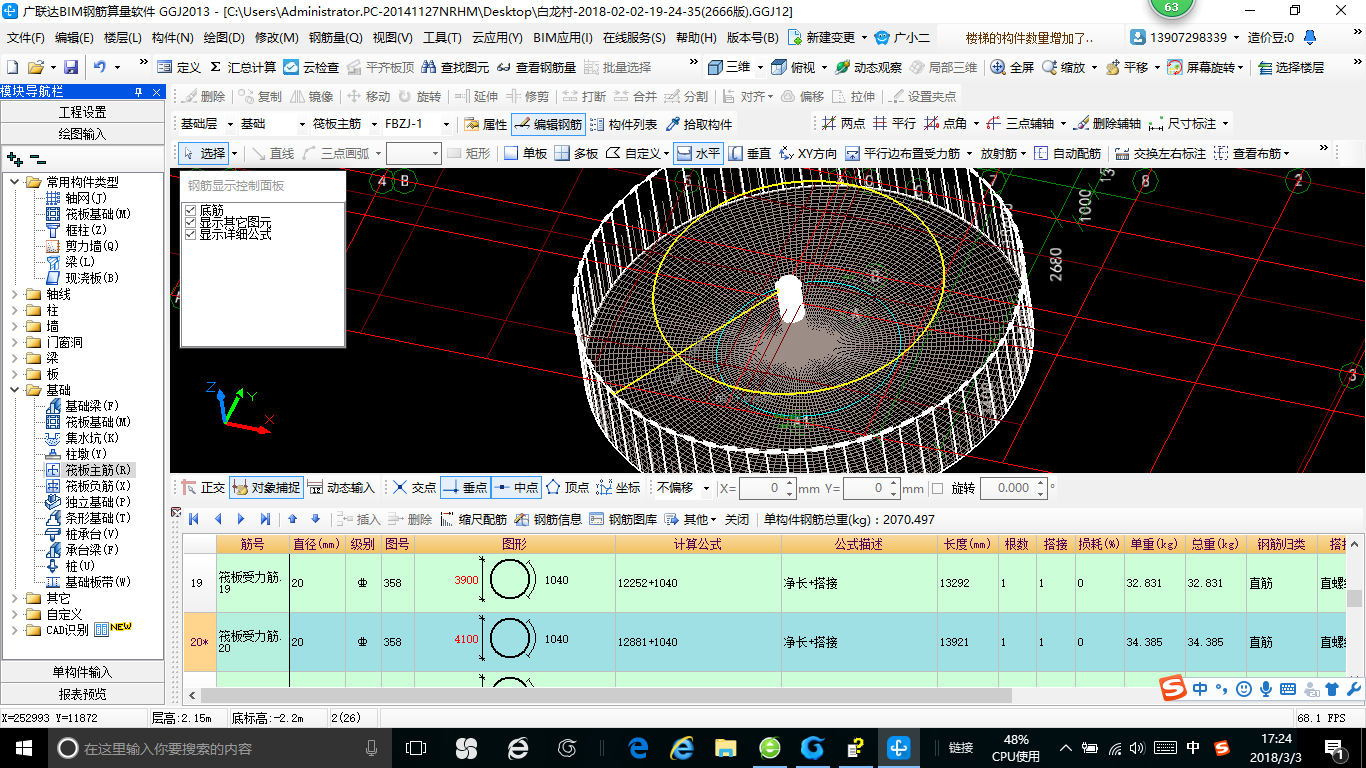This screenshot has height=768, width=1366.
Task: Open 查看钢筋量 rebar quantity view
Action: click(536, 67)
